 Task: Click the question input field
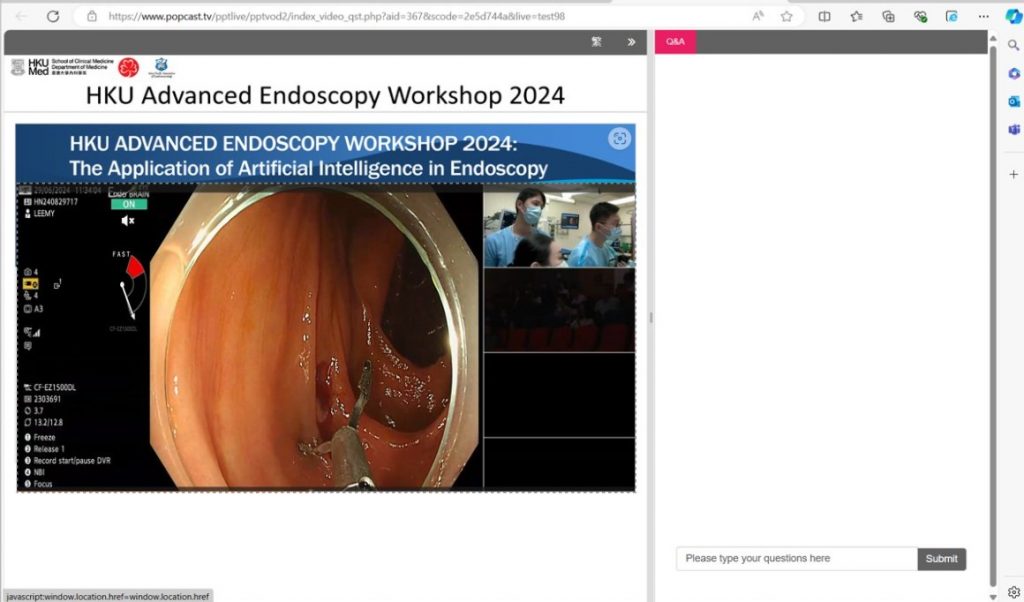pos(797,558)
